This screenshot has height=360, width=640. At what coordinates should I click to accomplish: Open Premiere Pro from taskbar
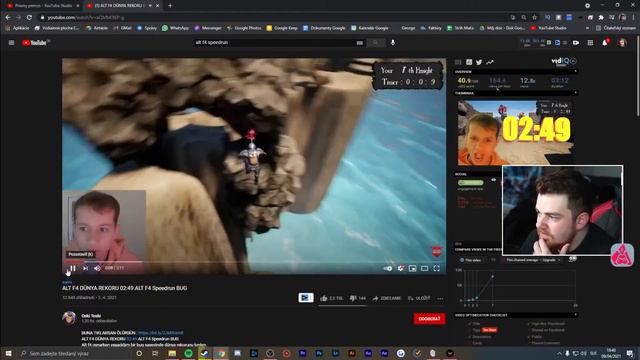303,353
